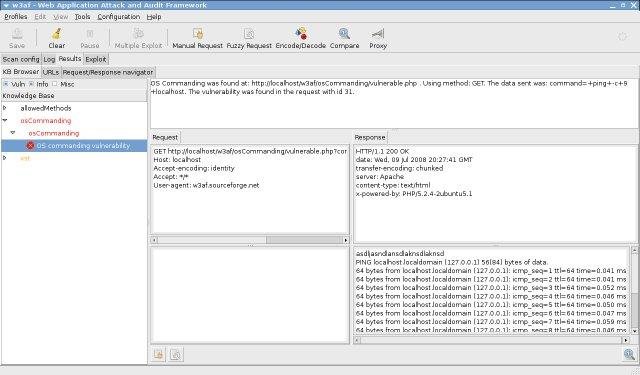This screenshot has height=375, width=640.
Task: Click the vulnerability description text box
Action: tap(394, 104)
